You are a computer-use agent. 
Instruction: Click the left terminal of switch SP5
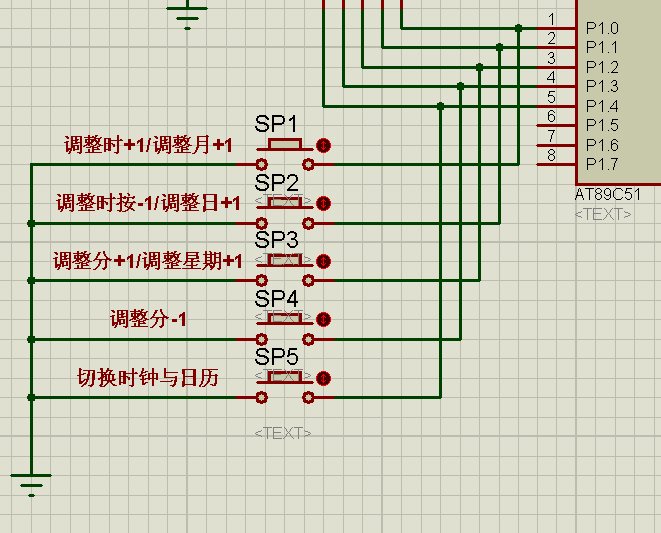coord(261,397)
